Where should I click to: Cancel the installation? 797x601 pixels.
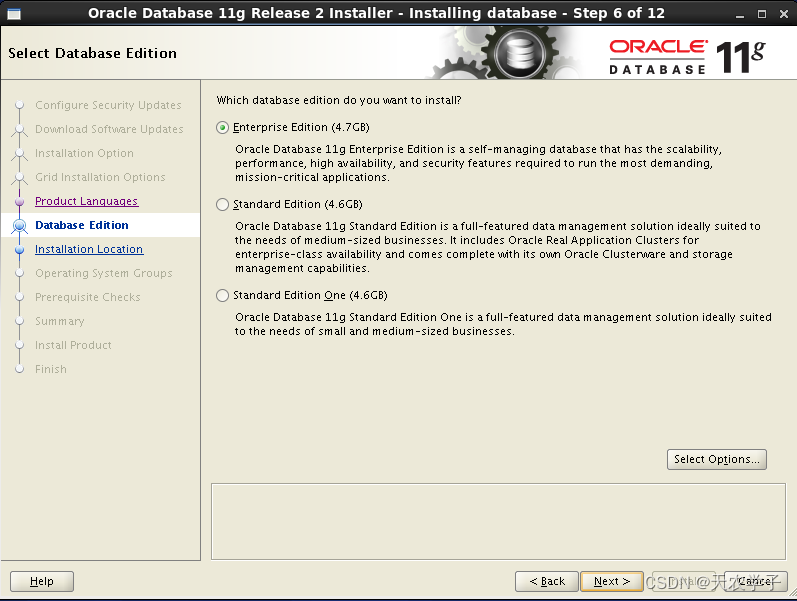756,581
